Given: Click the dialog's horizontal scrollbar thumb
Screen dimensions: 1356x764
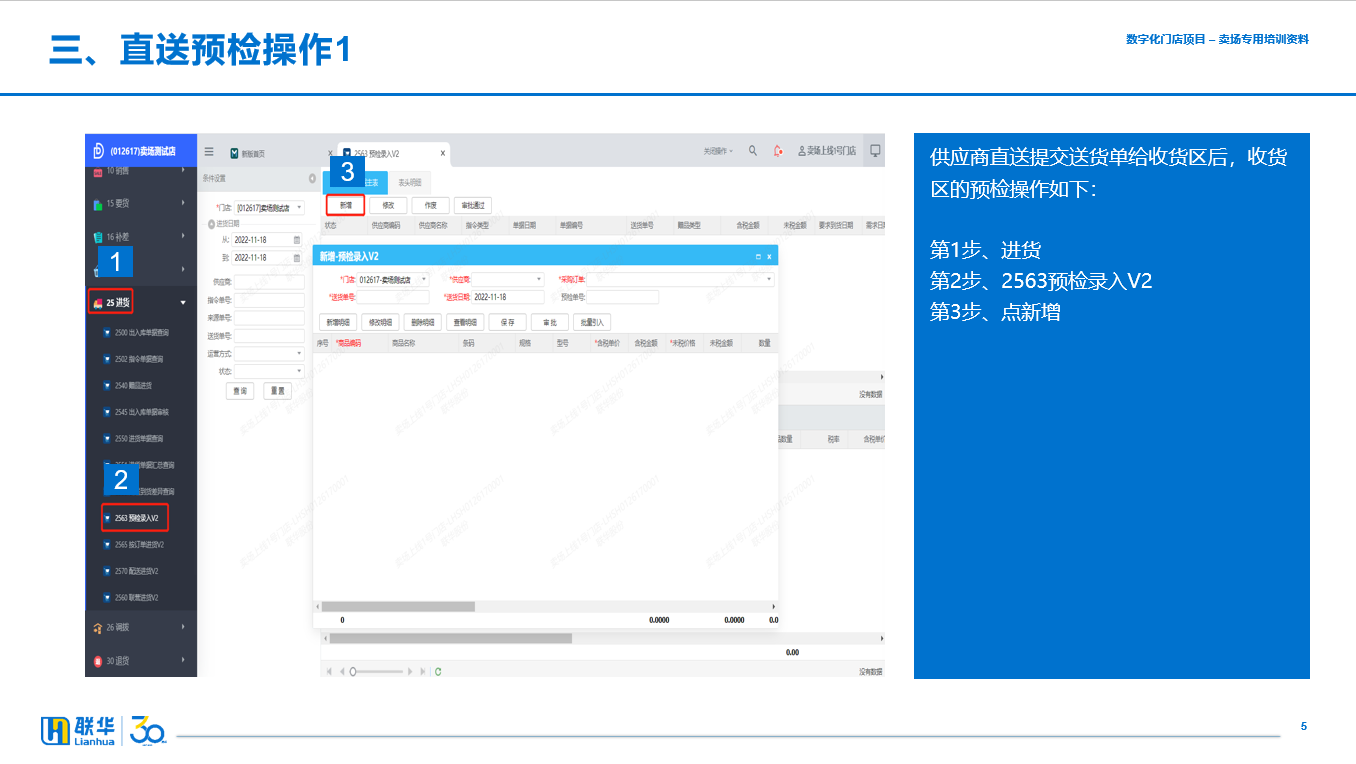Looking at the screenshot, I should click(398, 606).
